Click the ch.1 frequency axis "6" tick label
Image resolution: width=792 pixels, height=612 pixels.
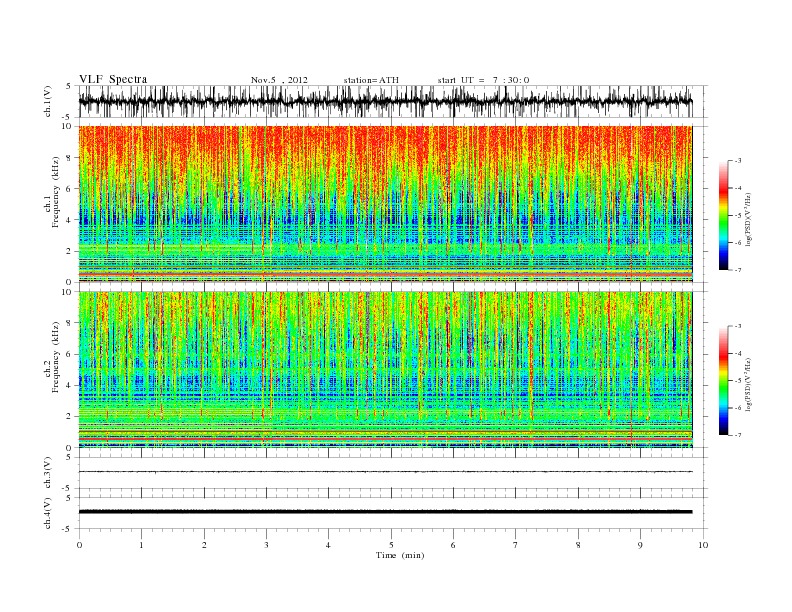click(x=71, y=189)
